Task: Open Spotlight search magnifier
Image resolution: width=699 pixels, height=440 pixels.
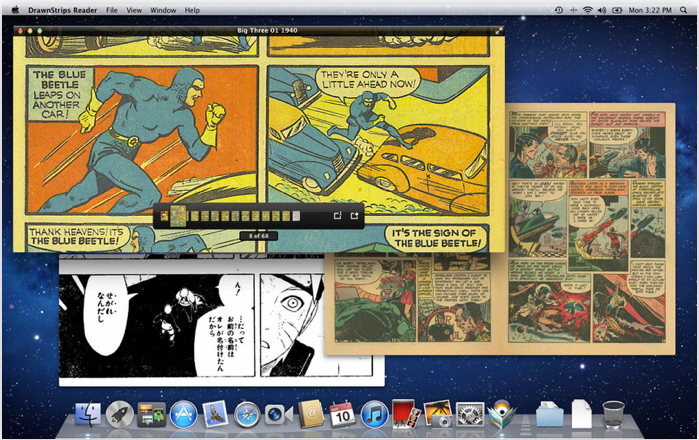Action: pos(683,10)
